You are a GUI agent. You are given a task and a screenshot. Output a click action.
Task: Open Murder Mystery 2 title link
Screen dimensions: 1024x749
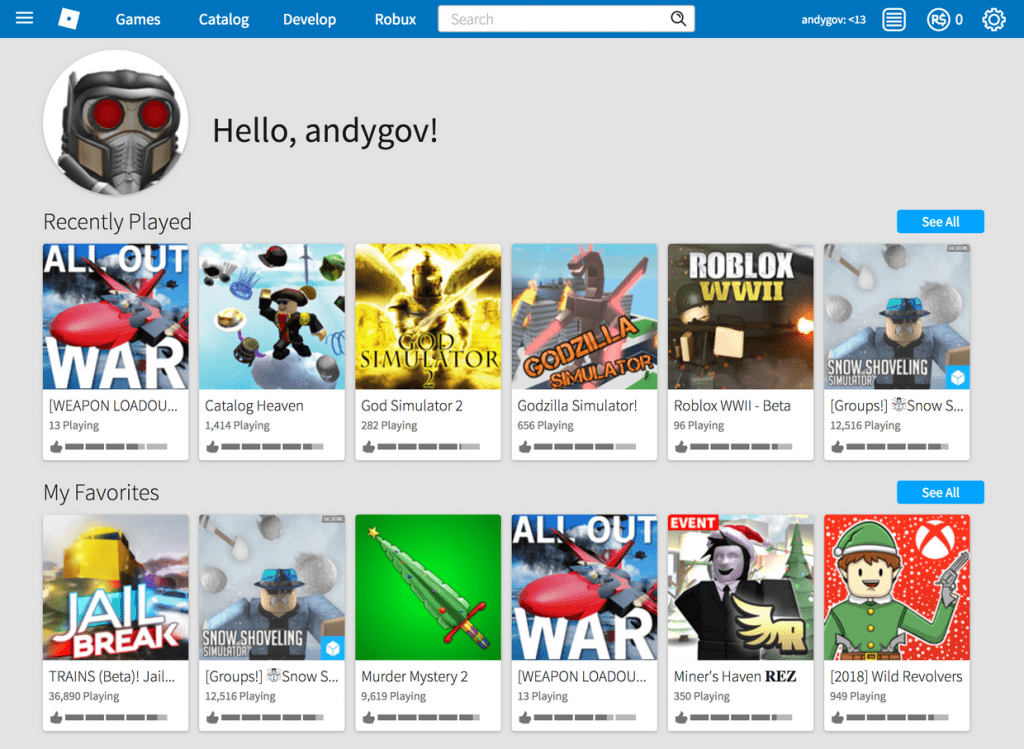click(x=415, y=677)
